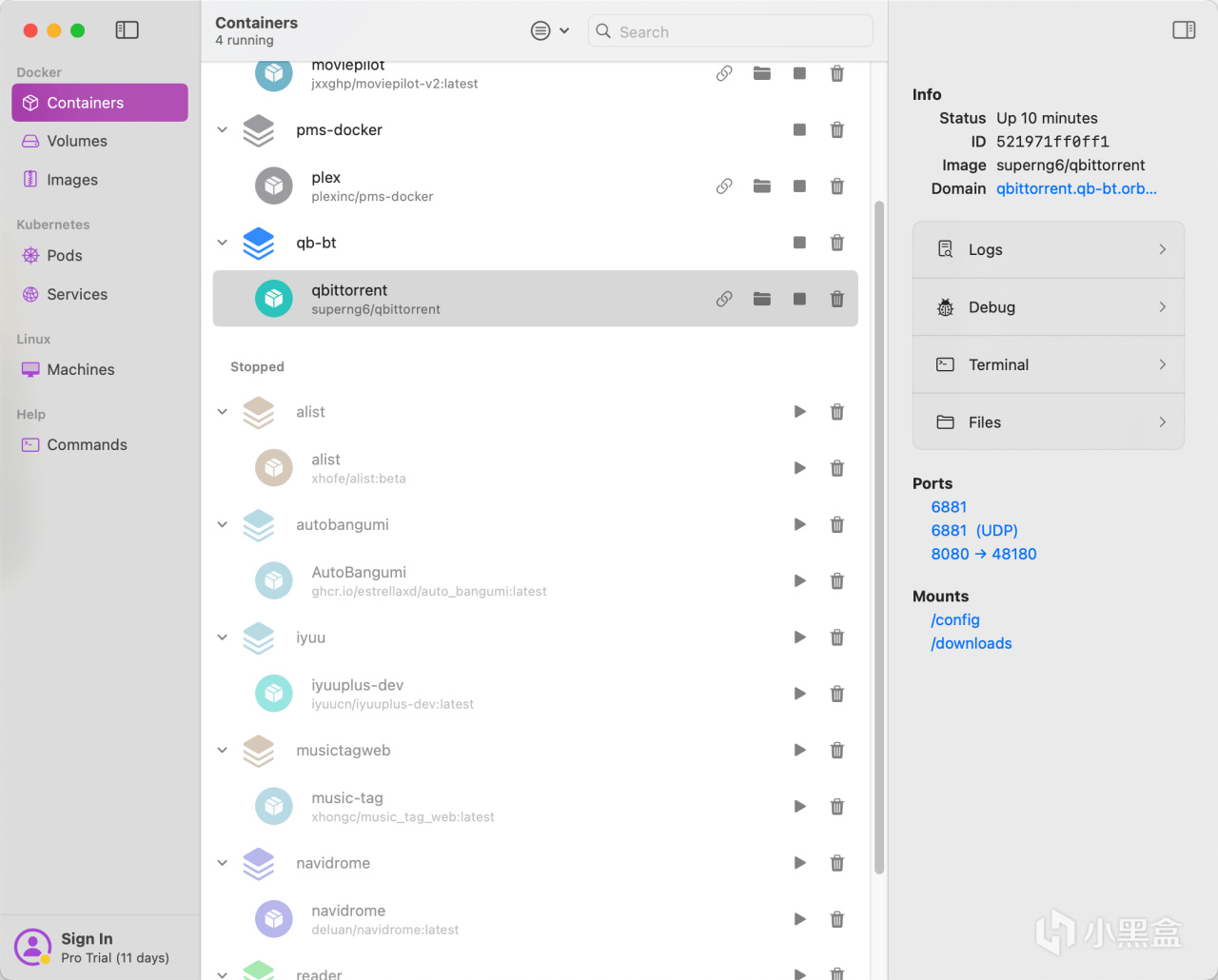
Task: Collapse the qb-bt group
Action: [223, 243]
